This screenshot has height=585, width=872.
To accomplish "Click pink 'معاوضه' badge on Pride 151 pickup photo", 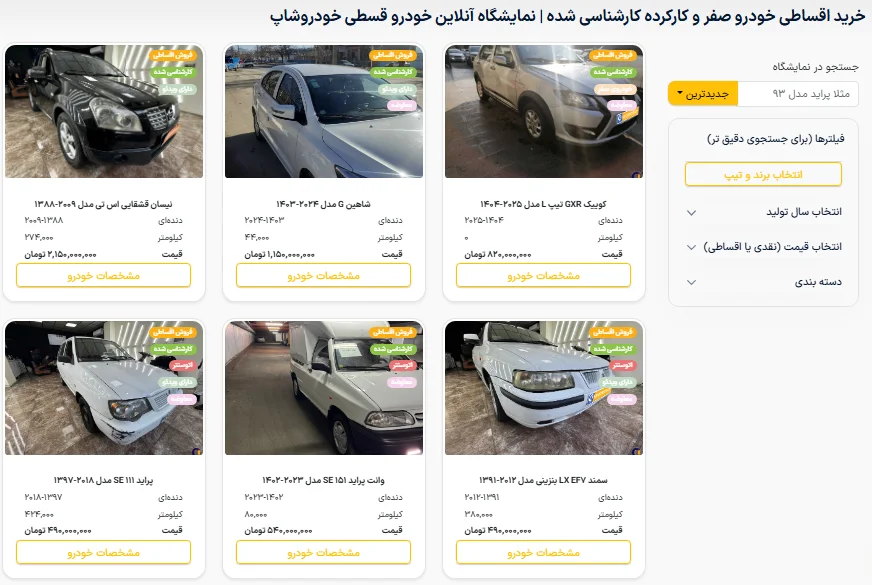I will click(x=402, y=382).
